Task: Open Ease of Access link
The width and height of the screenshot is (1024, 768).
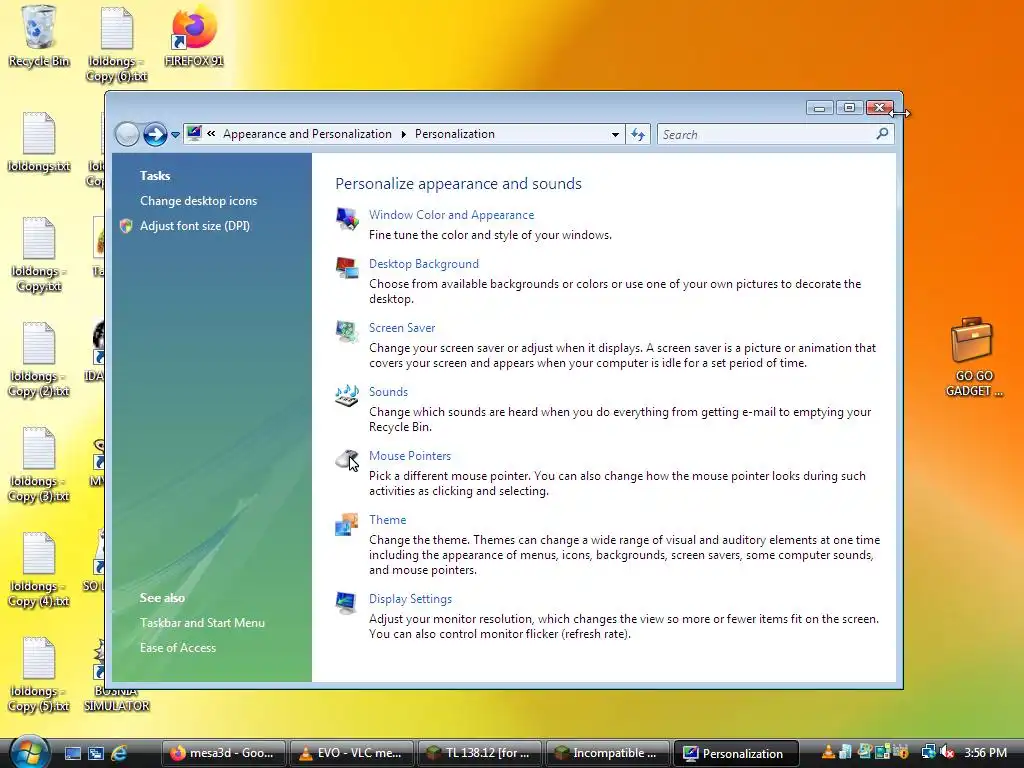Action: (178, 648)
